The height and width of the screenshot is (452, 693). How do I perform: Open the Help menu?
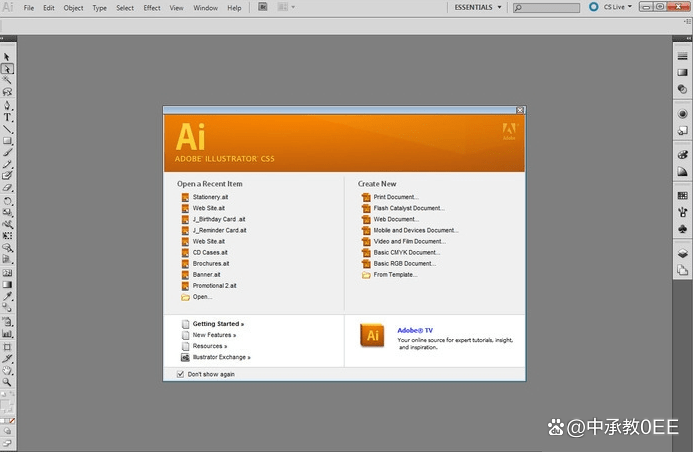[x=234, y=8]
